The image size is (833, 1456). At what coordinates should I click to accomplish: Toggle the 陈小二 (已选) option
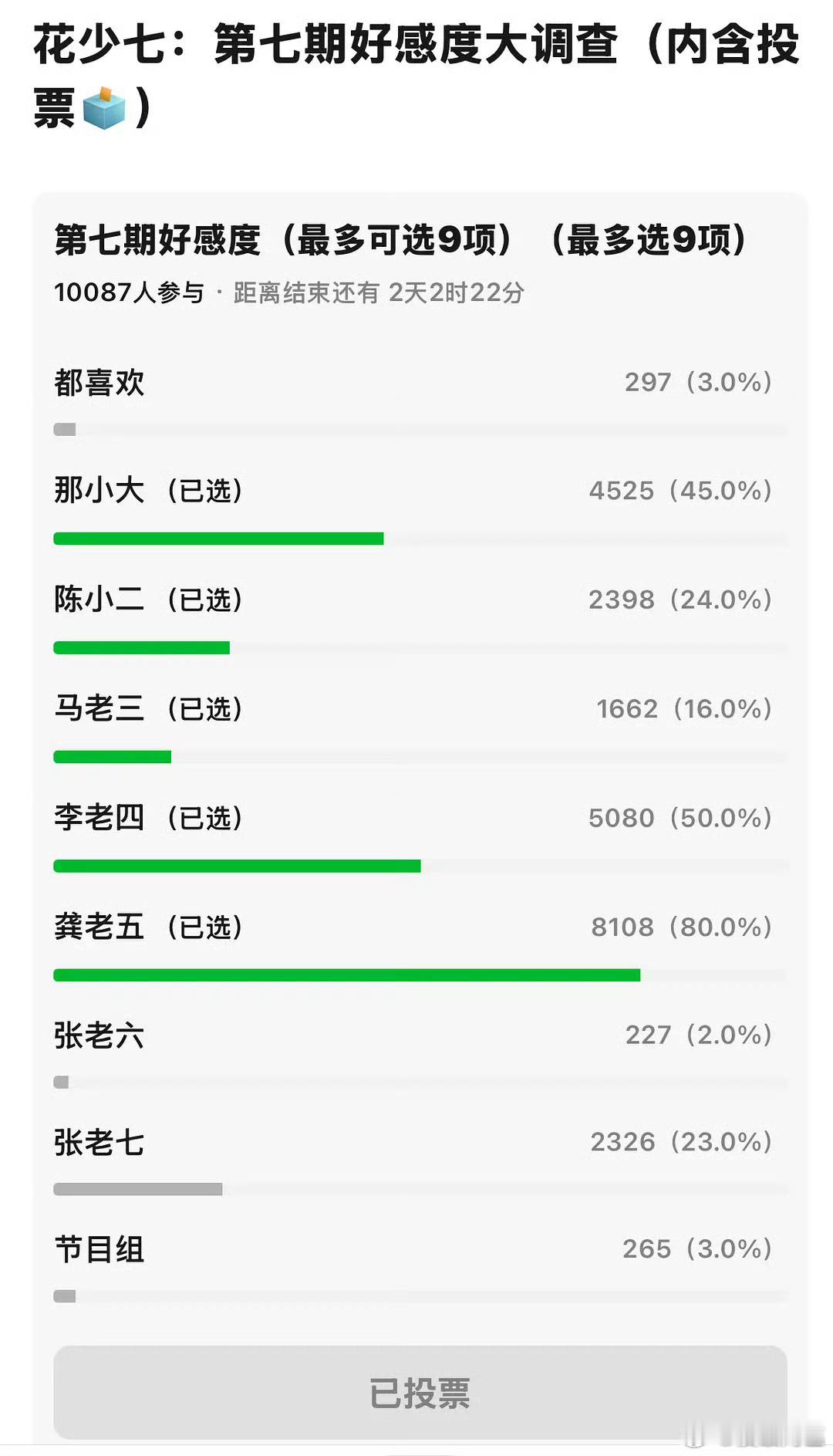tap(148, 600)
